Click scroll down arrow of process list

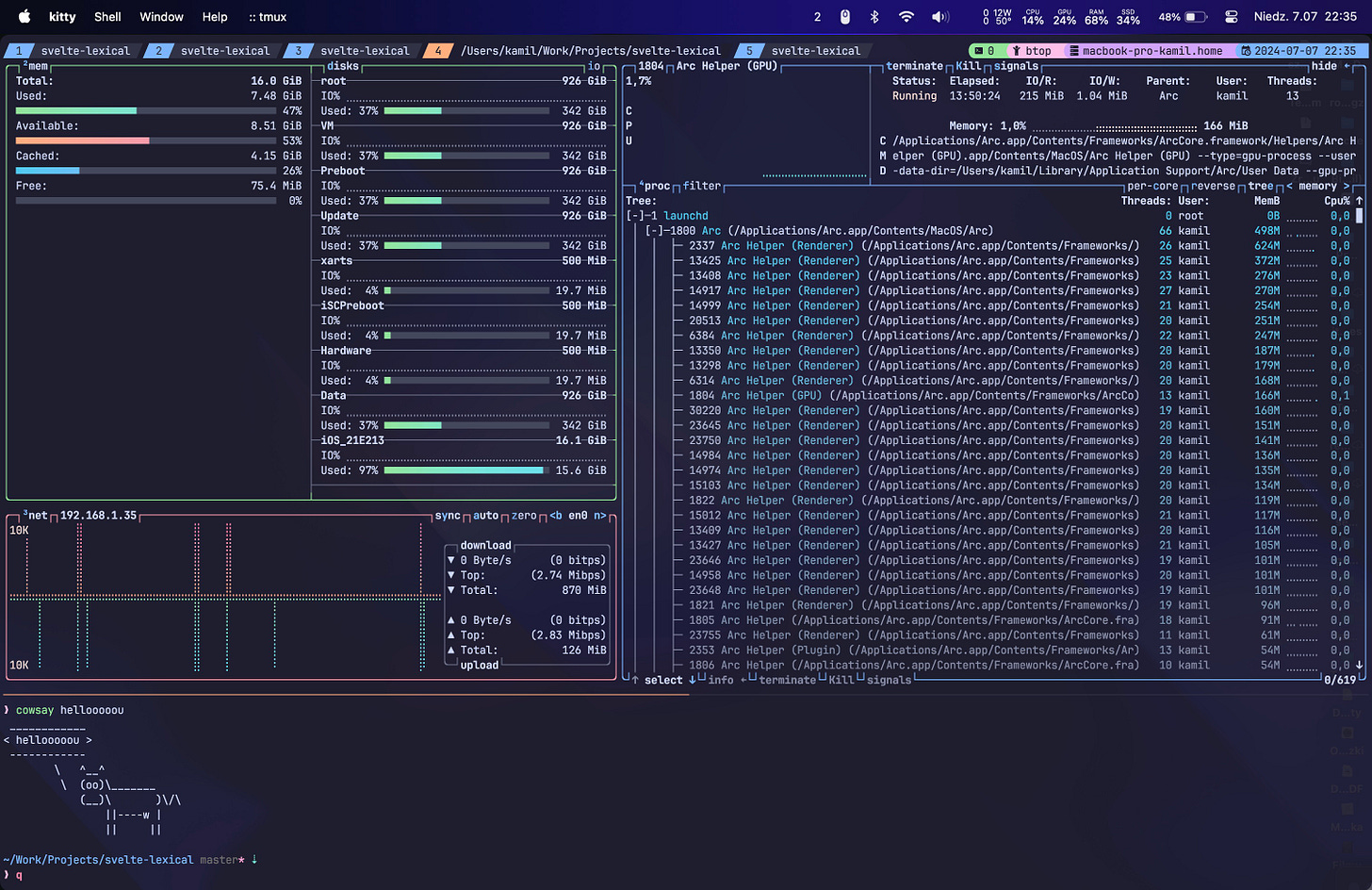click(x=1359, y=665)
